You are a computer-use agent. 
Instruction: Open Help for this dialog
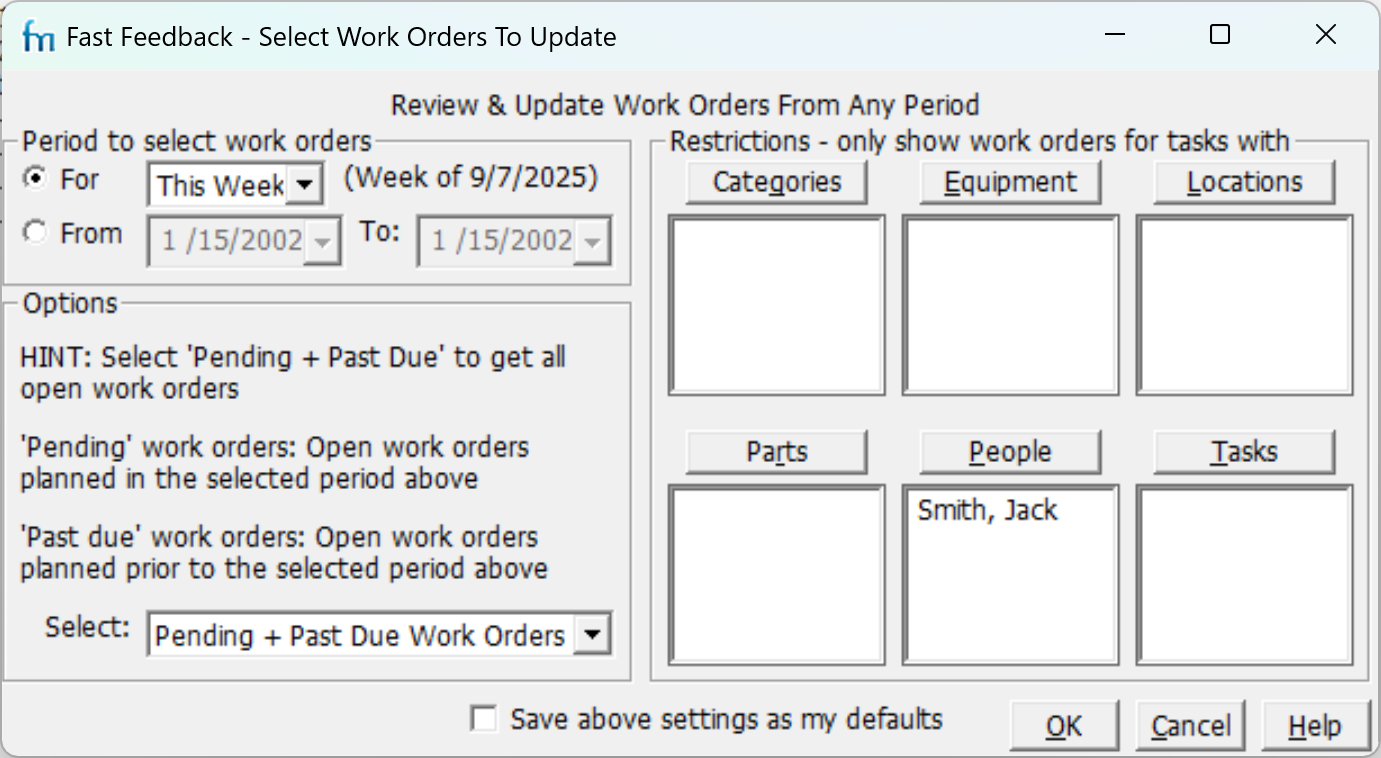[1314, 726]
